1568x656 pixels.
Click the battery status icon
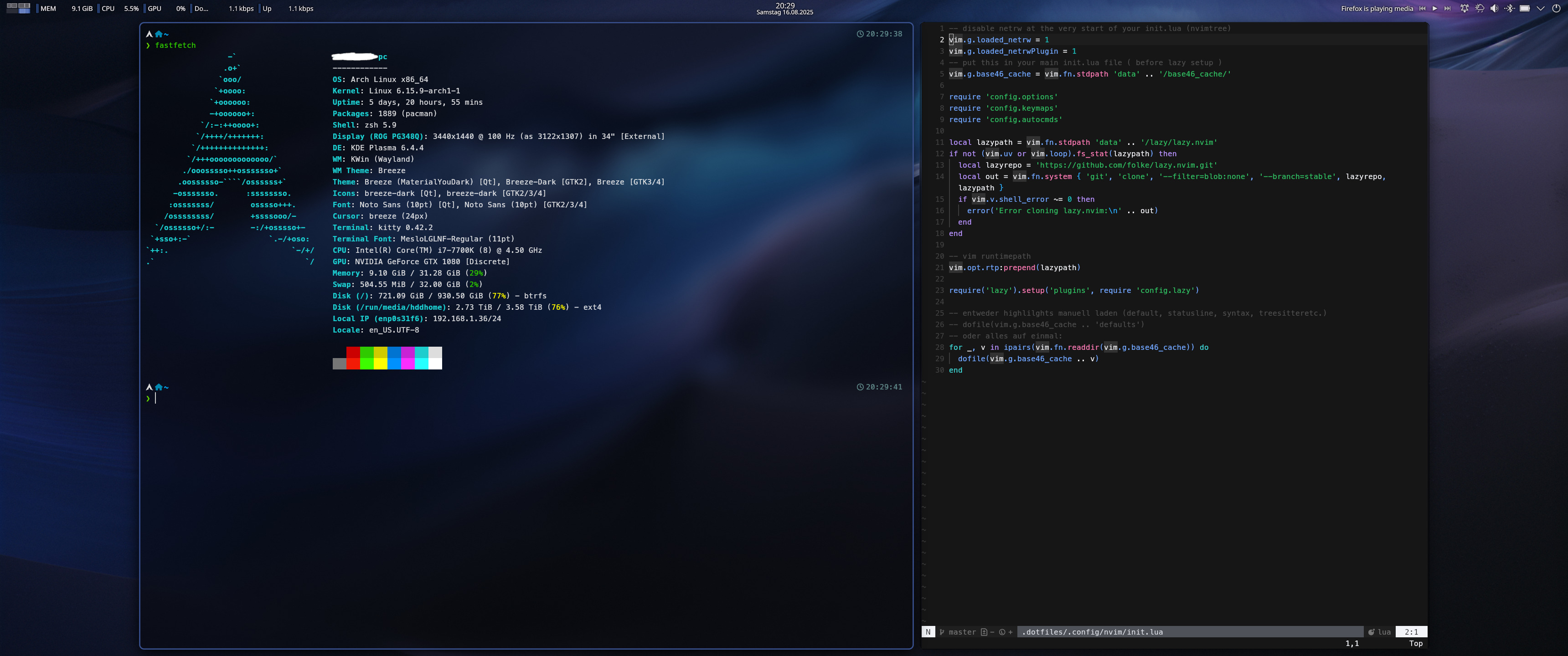pos(1525,9)
